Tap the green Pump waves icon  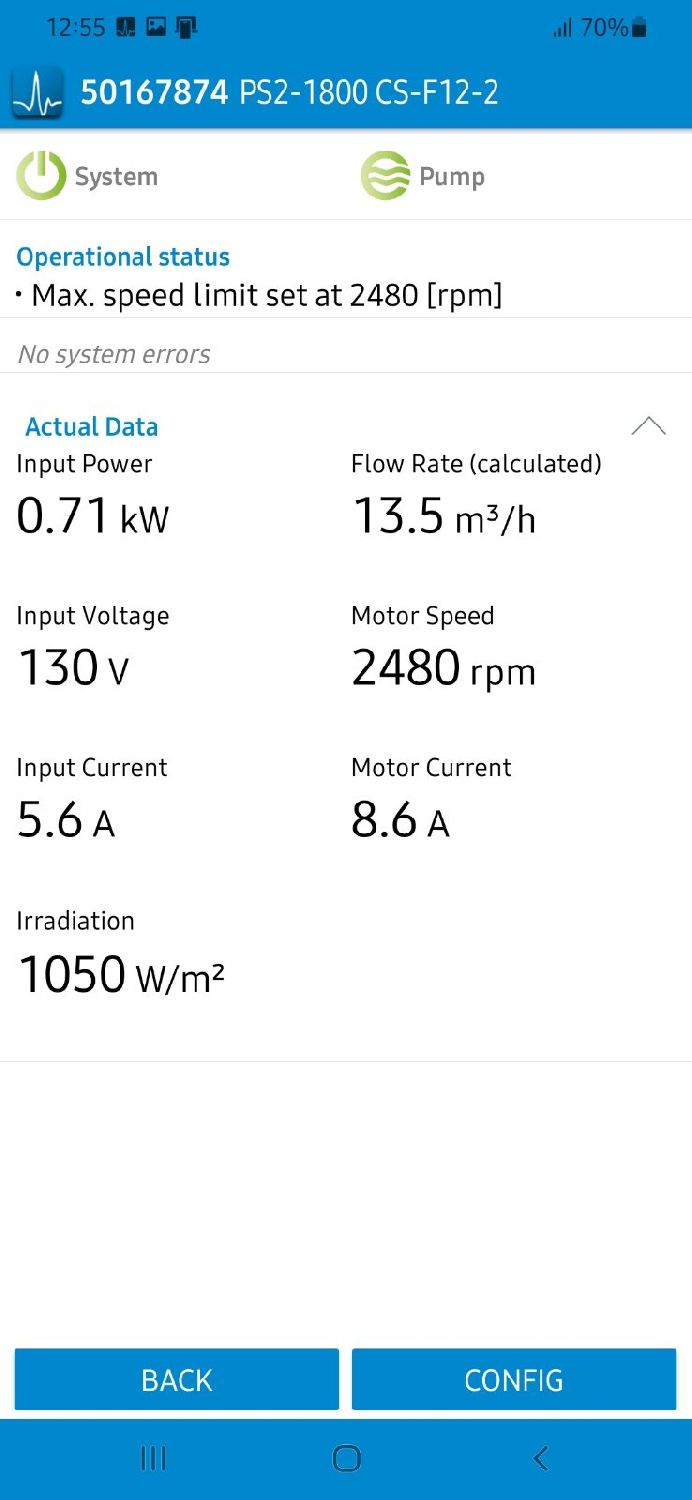coord(385,176)
